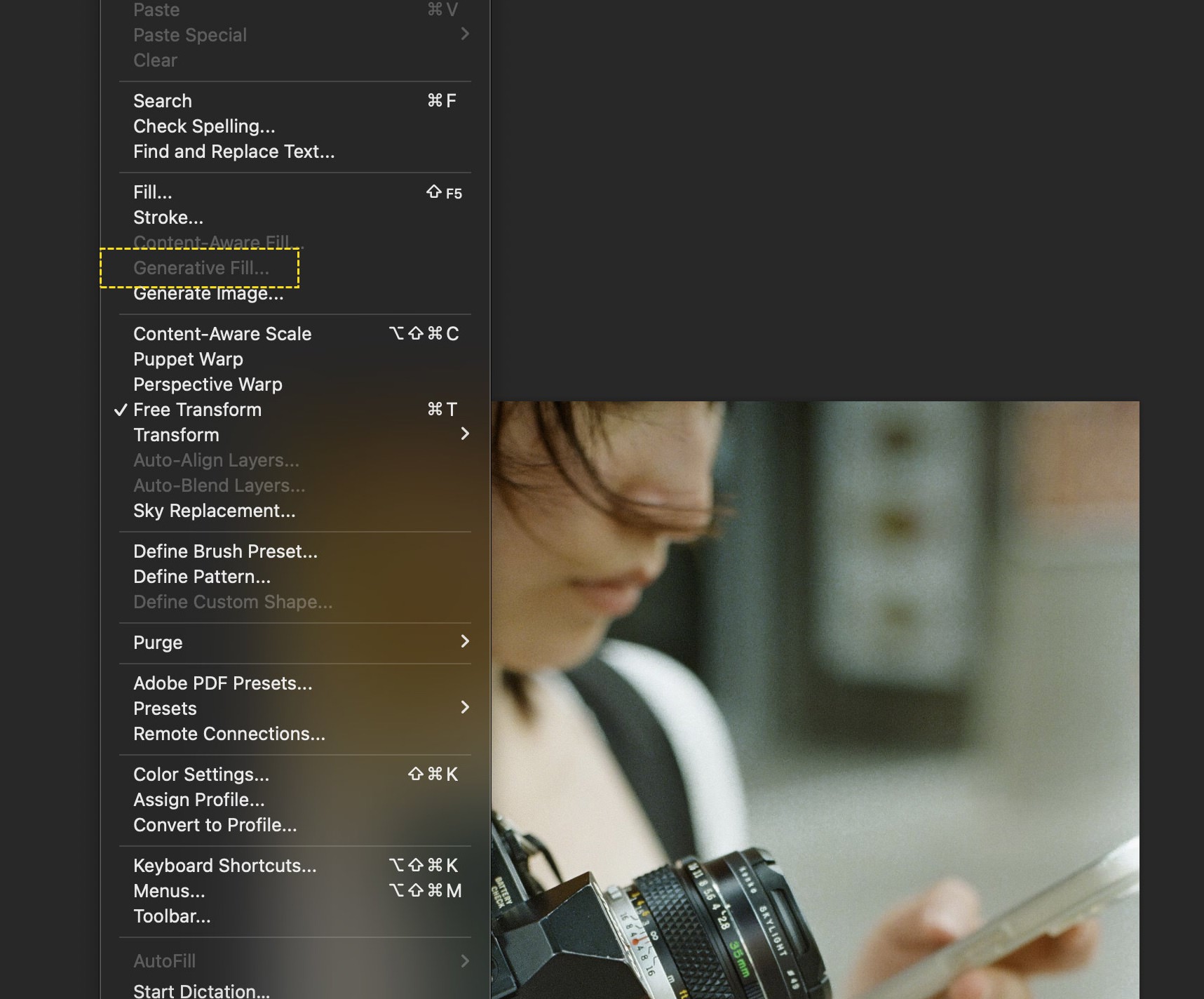1204x999 pixels.
Task: Open Keyboard Shortcuts editor
Action: [224, 866]
